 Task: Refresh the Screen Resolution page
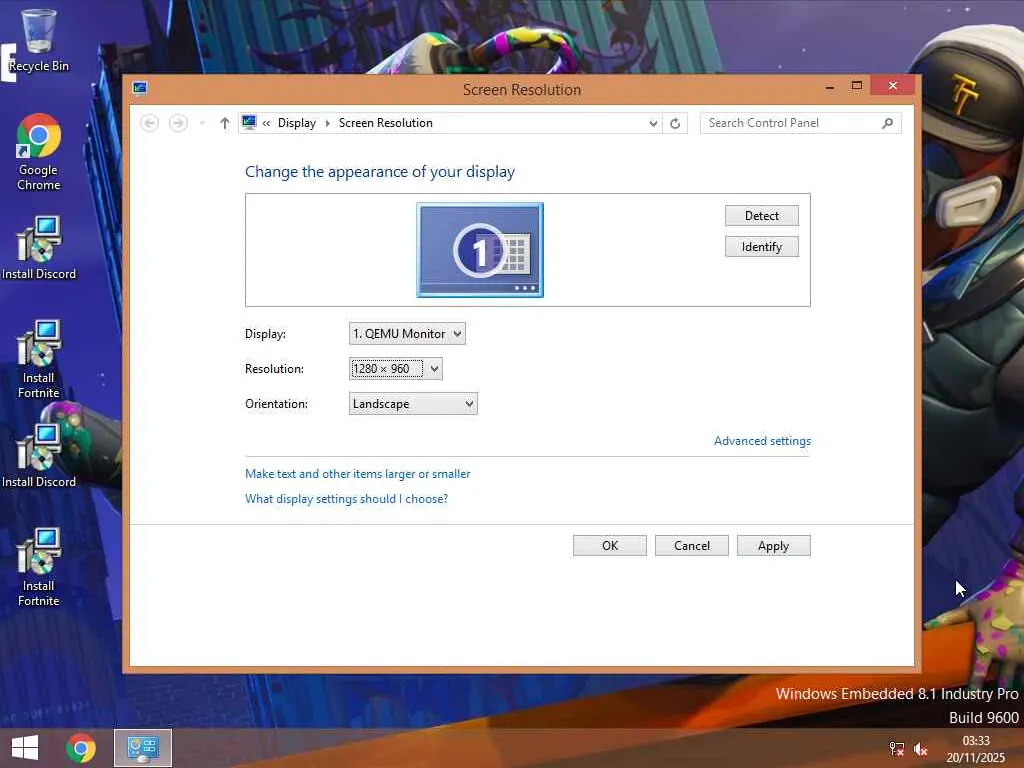pos(675,123)
